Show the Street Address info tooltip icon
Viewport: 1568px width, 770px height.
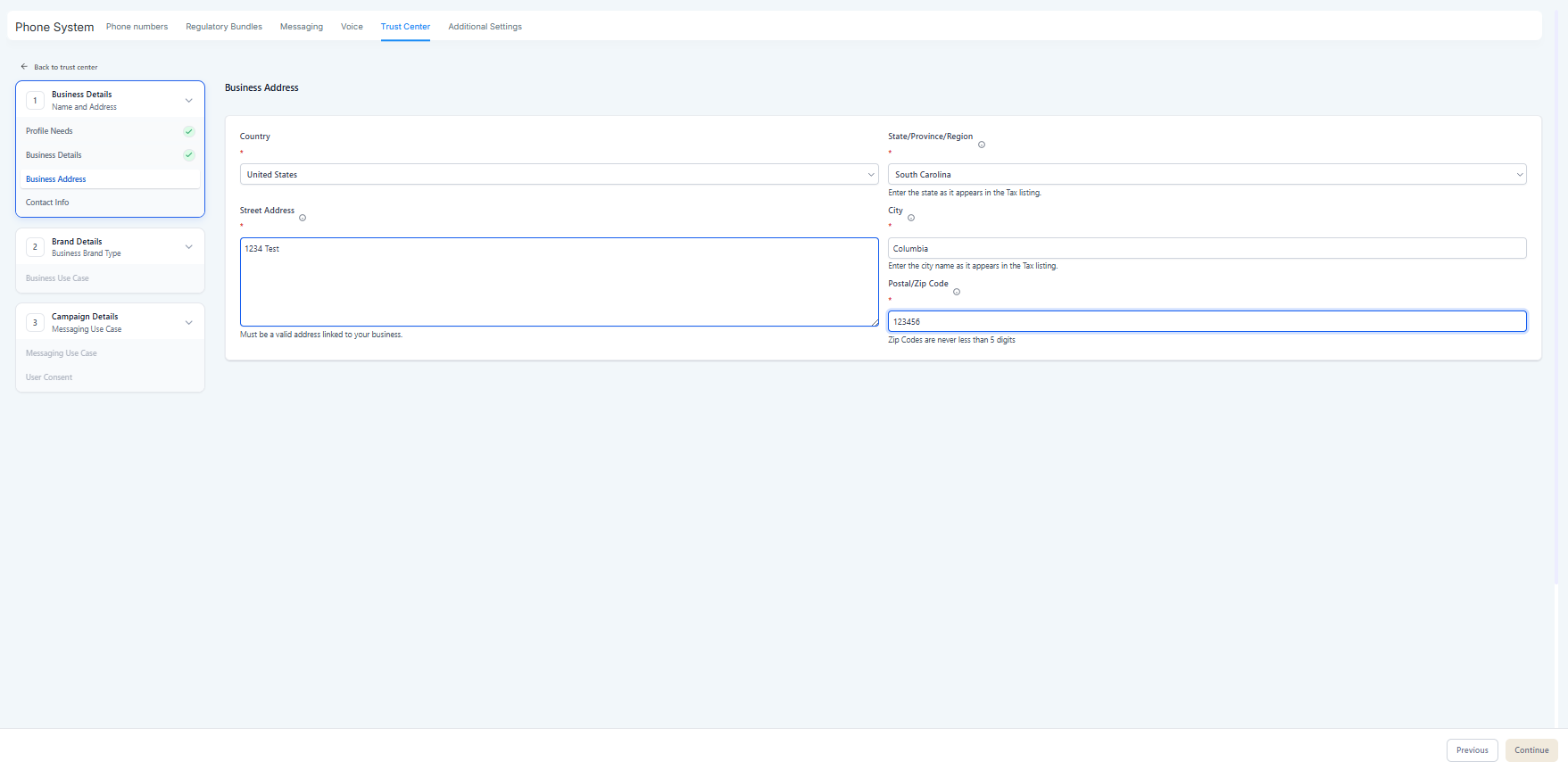click(x=303, y=218)
